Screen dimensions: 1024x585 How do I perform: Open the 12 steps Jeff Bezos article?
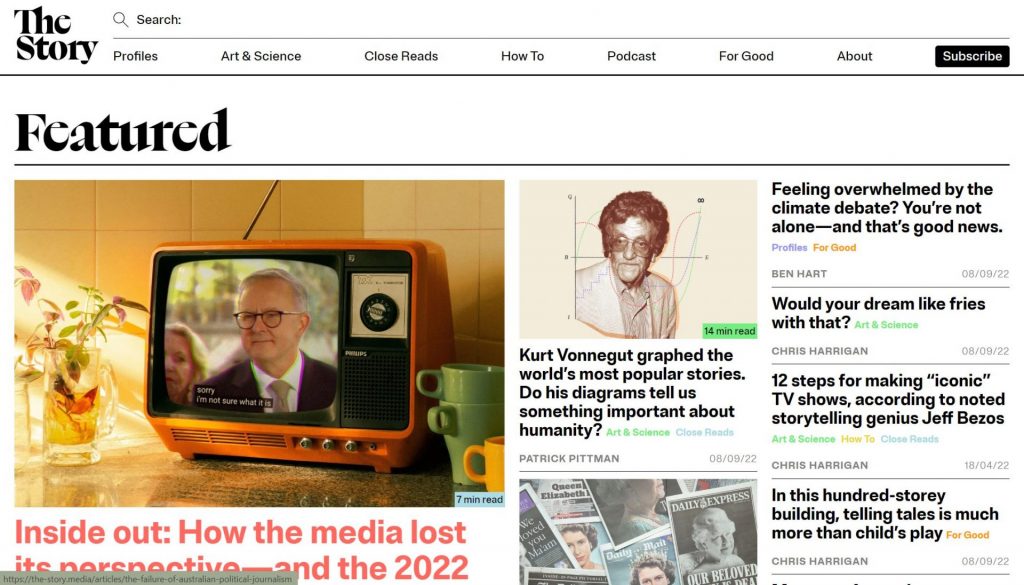click(888, 399)
